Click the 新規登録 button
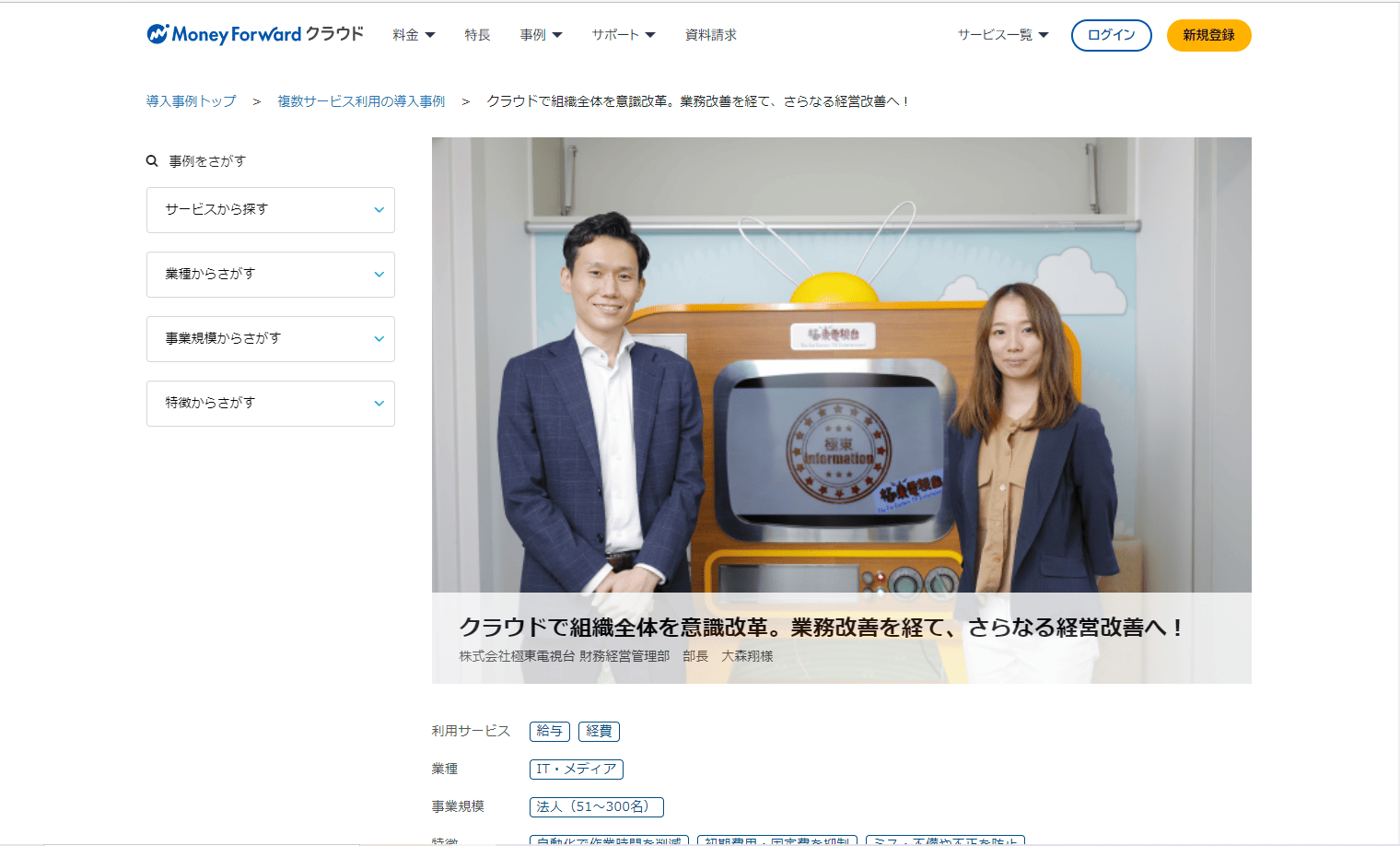The image size is (1400, 846). coord(1209,35)
